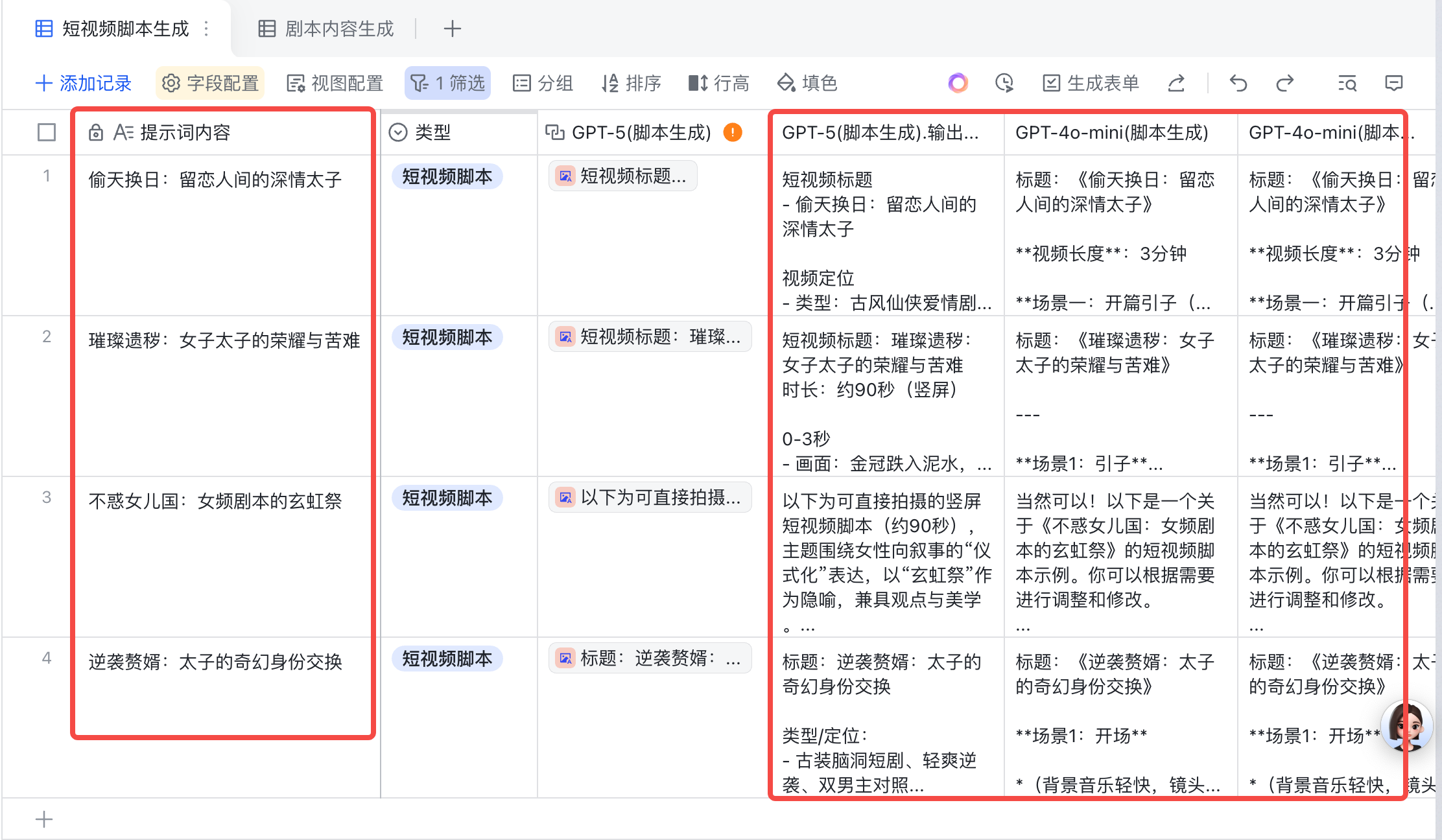This screenshot has height=840, width=1442.
Task: Open the comments panel icon
Action: (x=1393, y=83)
